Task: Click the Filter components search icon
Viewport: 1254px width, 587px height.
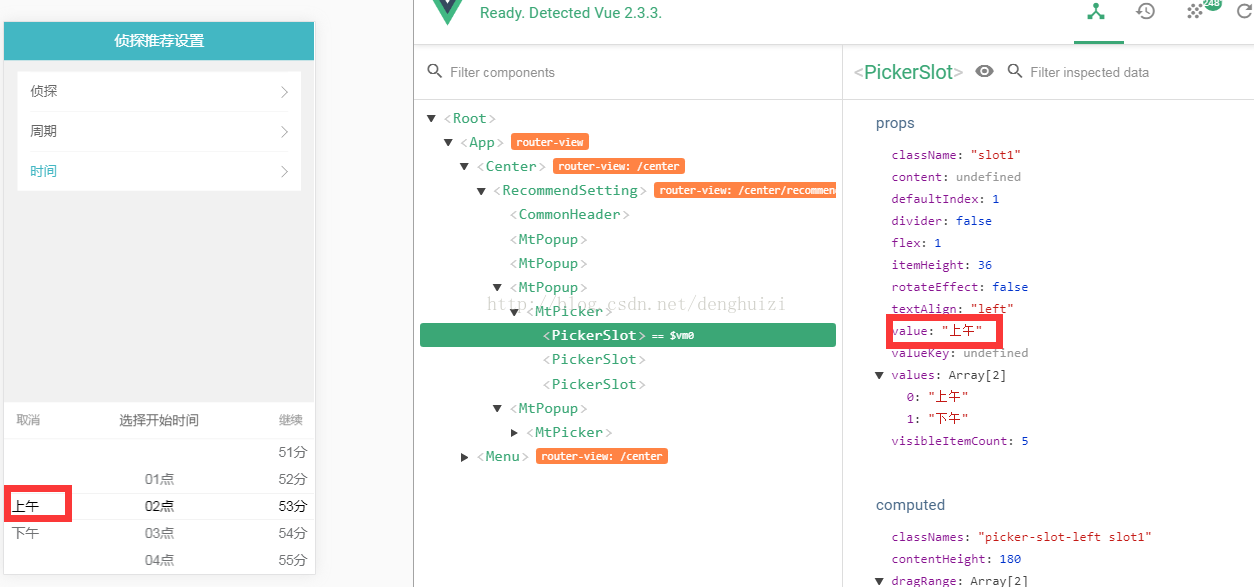Action: click(434, 72)
